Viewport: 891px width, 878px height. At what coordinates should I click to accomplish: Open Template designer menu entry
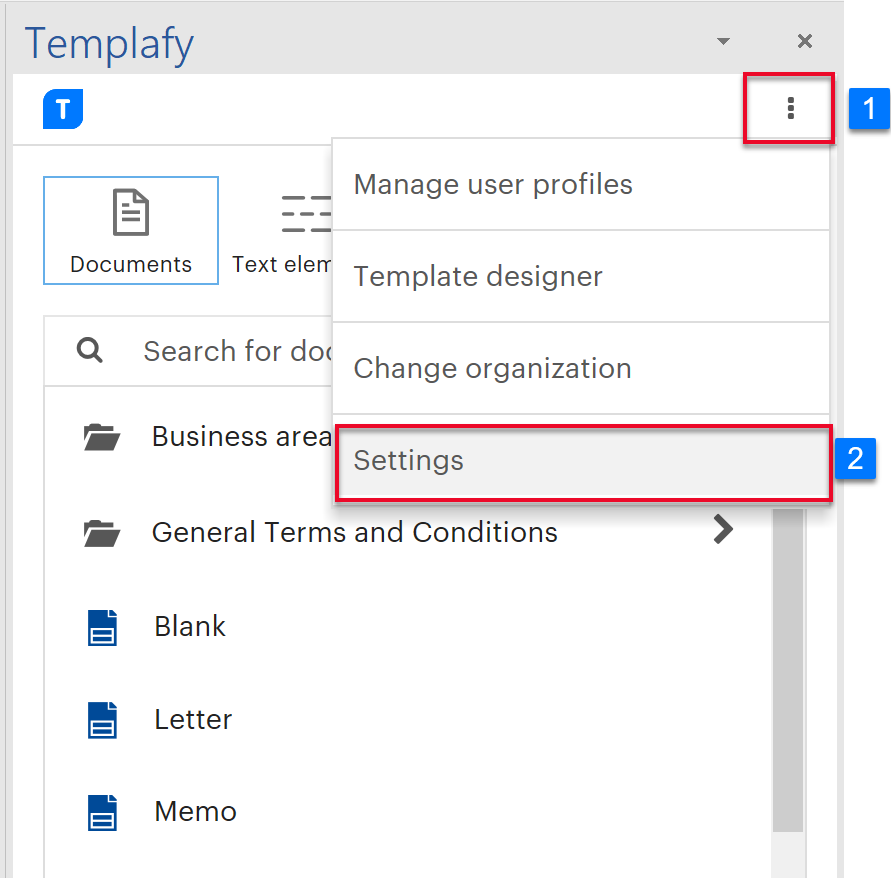pos(581,277)
